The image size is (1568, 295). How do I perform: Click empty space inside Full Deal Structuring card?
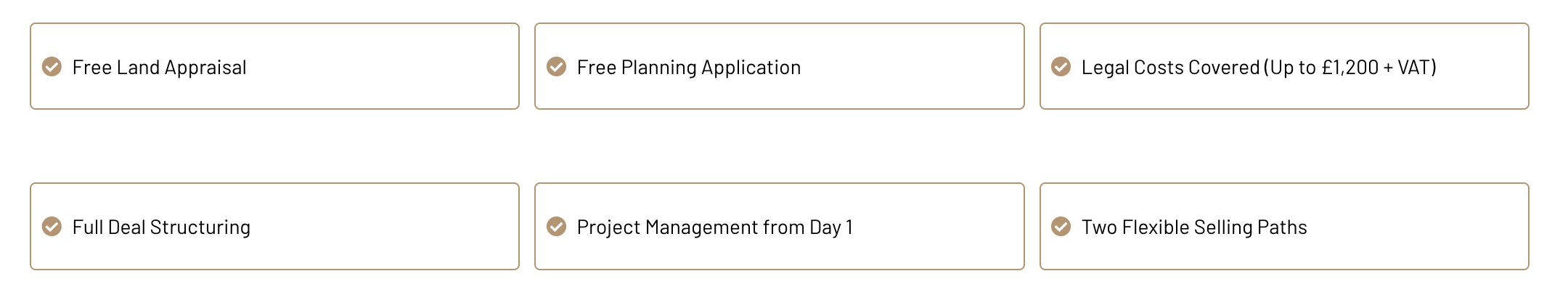(x=392, y=227)
